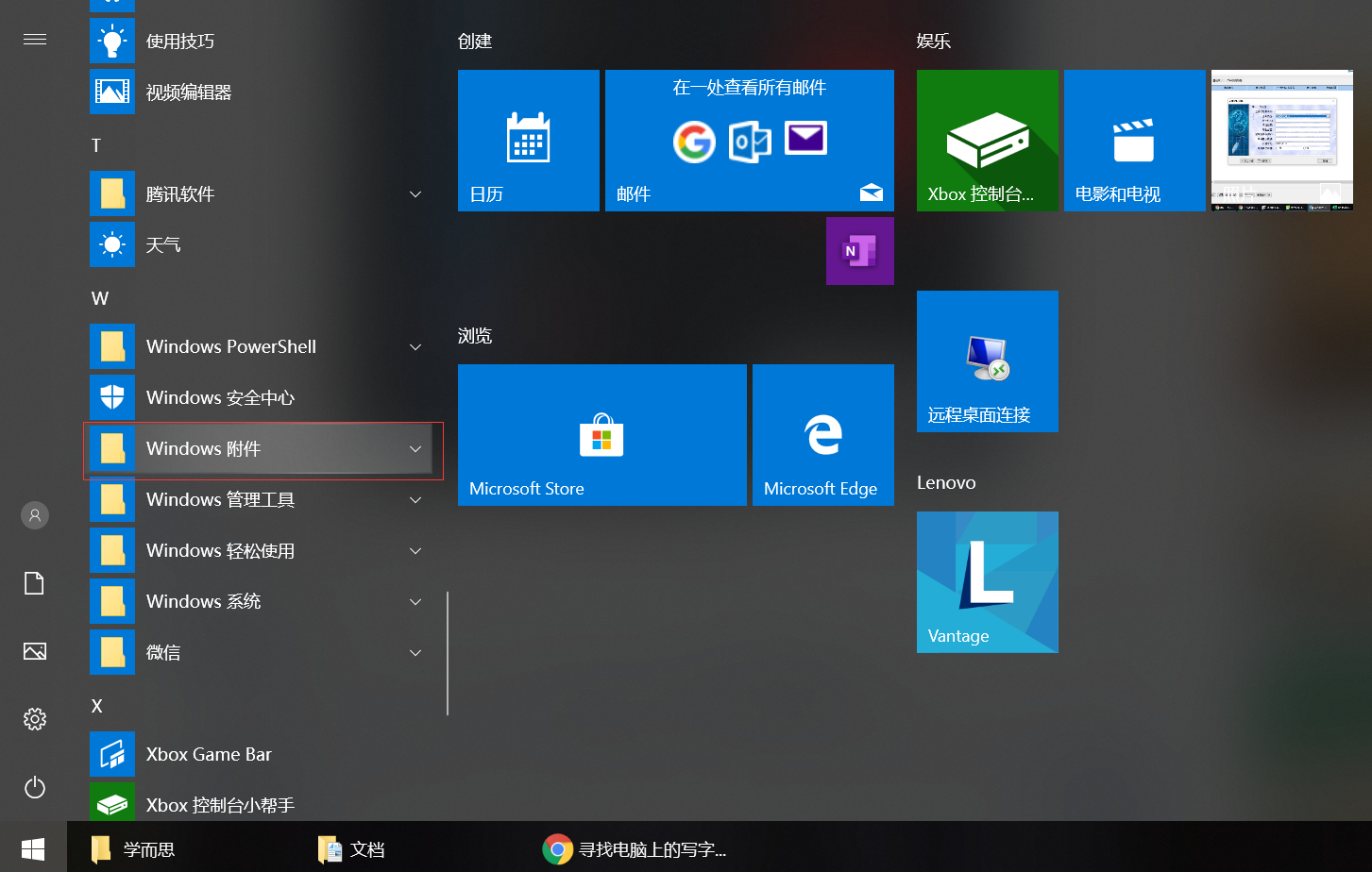This screenshot has width=1372, height=872.
Task: Click the Windows 系统 folder icon
Action: [112, 601]
